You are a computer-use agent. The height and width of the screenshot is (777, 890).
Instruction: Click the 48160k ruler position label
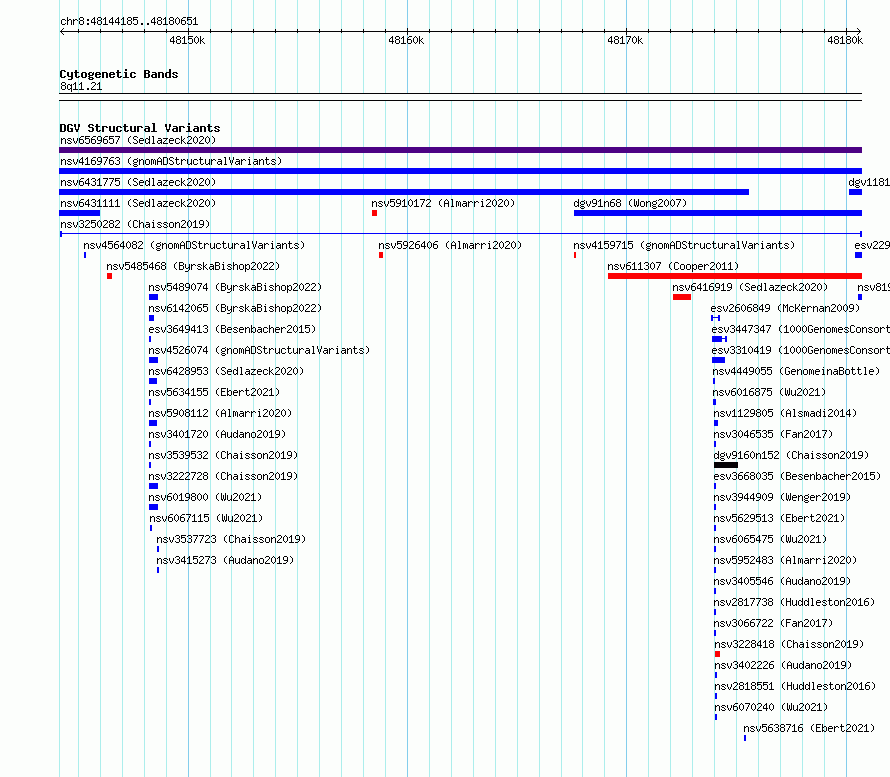click(x=406, y=40)
